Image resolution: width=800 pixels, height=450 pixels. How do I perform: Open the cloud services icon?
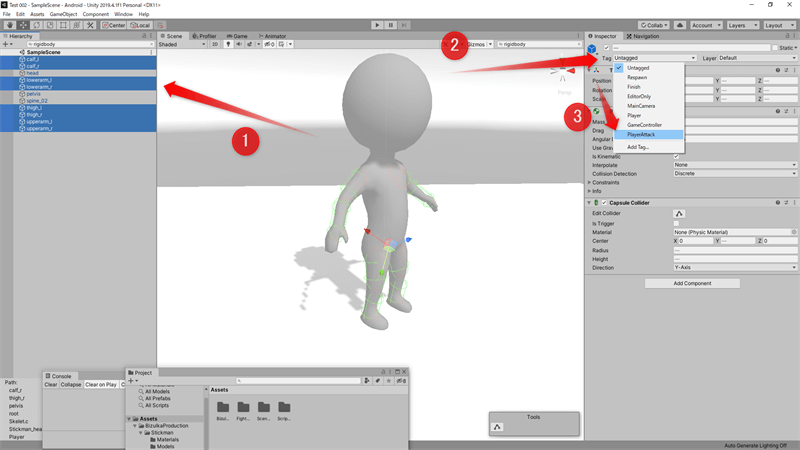point(680,25)
